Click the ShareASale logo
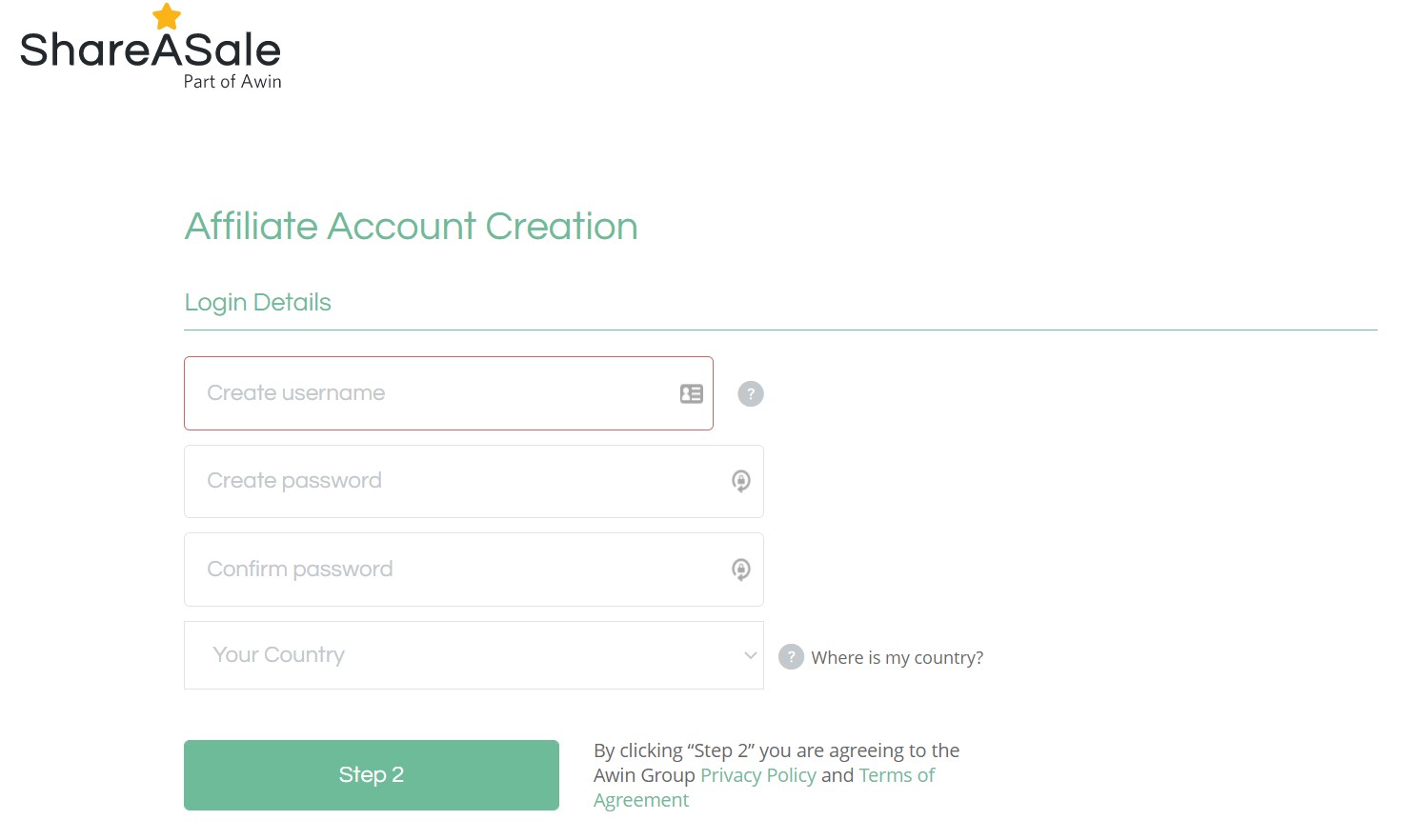The image size is (1412, 840). coord(151,48)
